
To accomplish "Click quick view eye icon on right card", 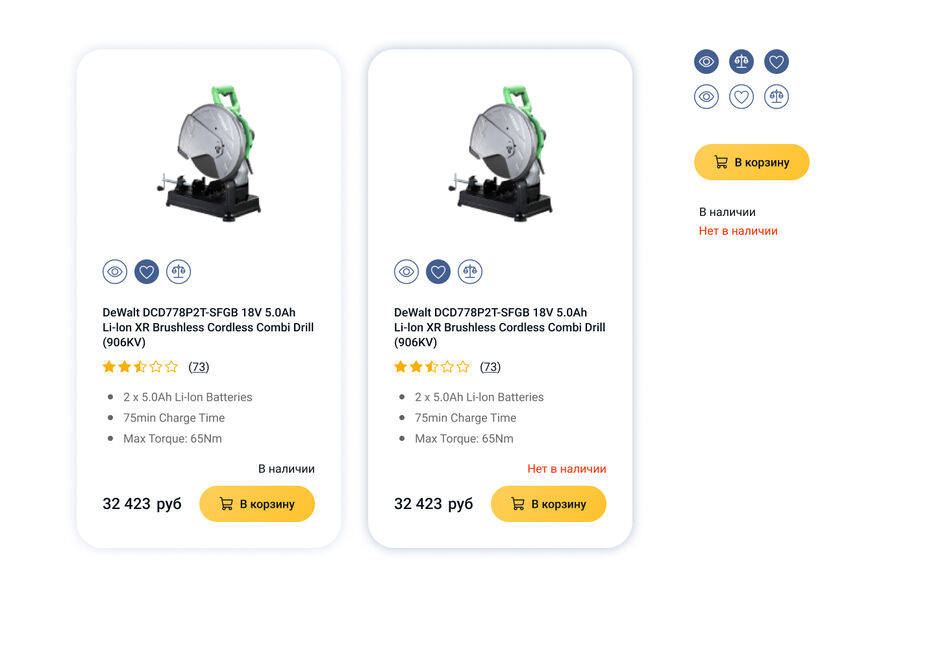I will (x=406, y=272).
